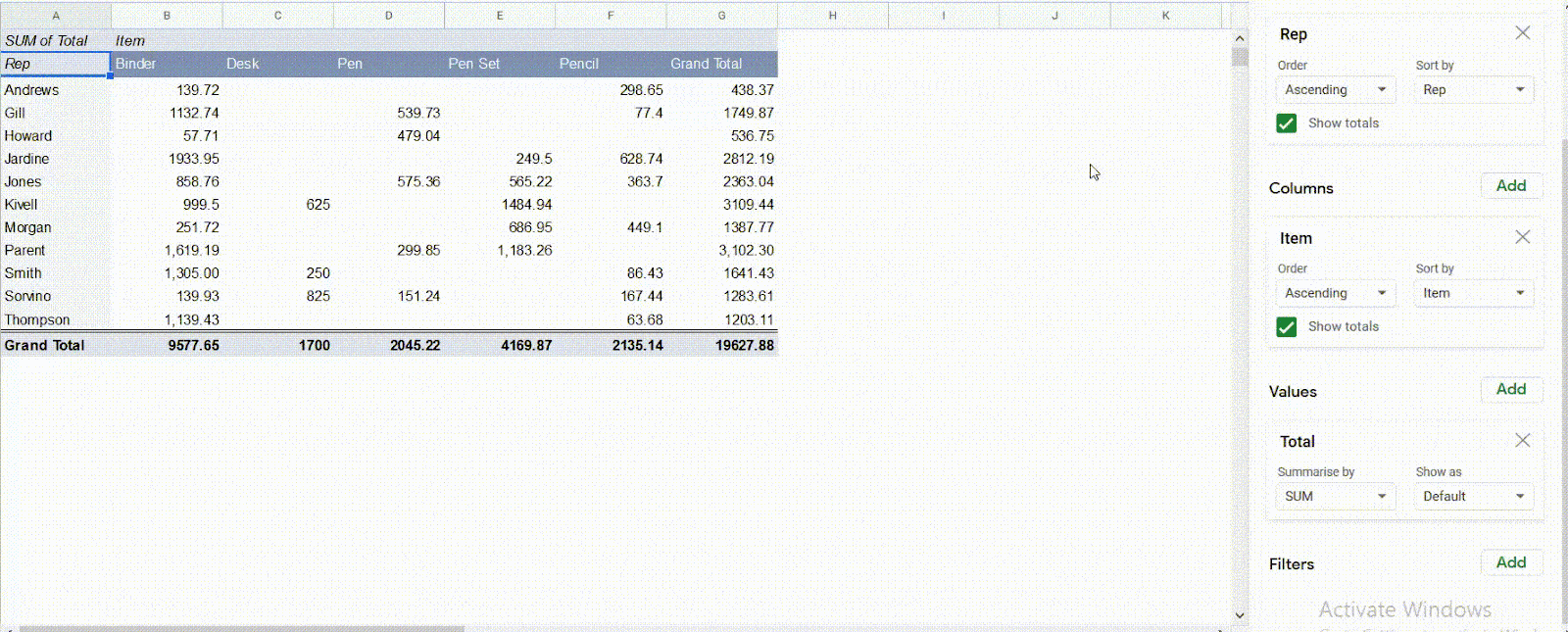Screen dimensions: 1568x632
Task: Add a new Values field
Action: [1511, 389]
